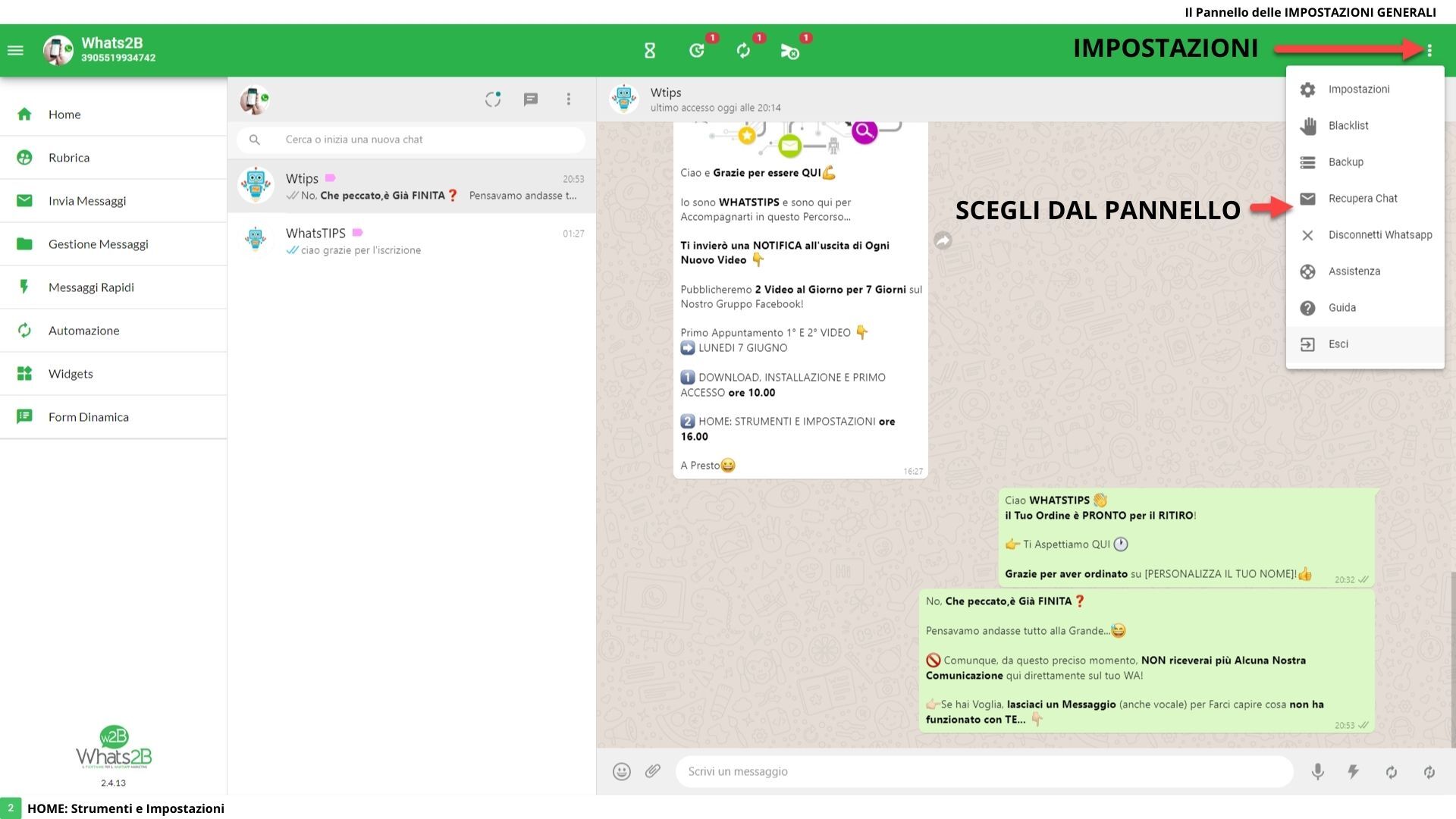Screen dimensions: 1456x819
Task: Open the WhatsTIPS conversation in chat list
Action: pyautogui.click(x=412, y=241)
